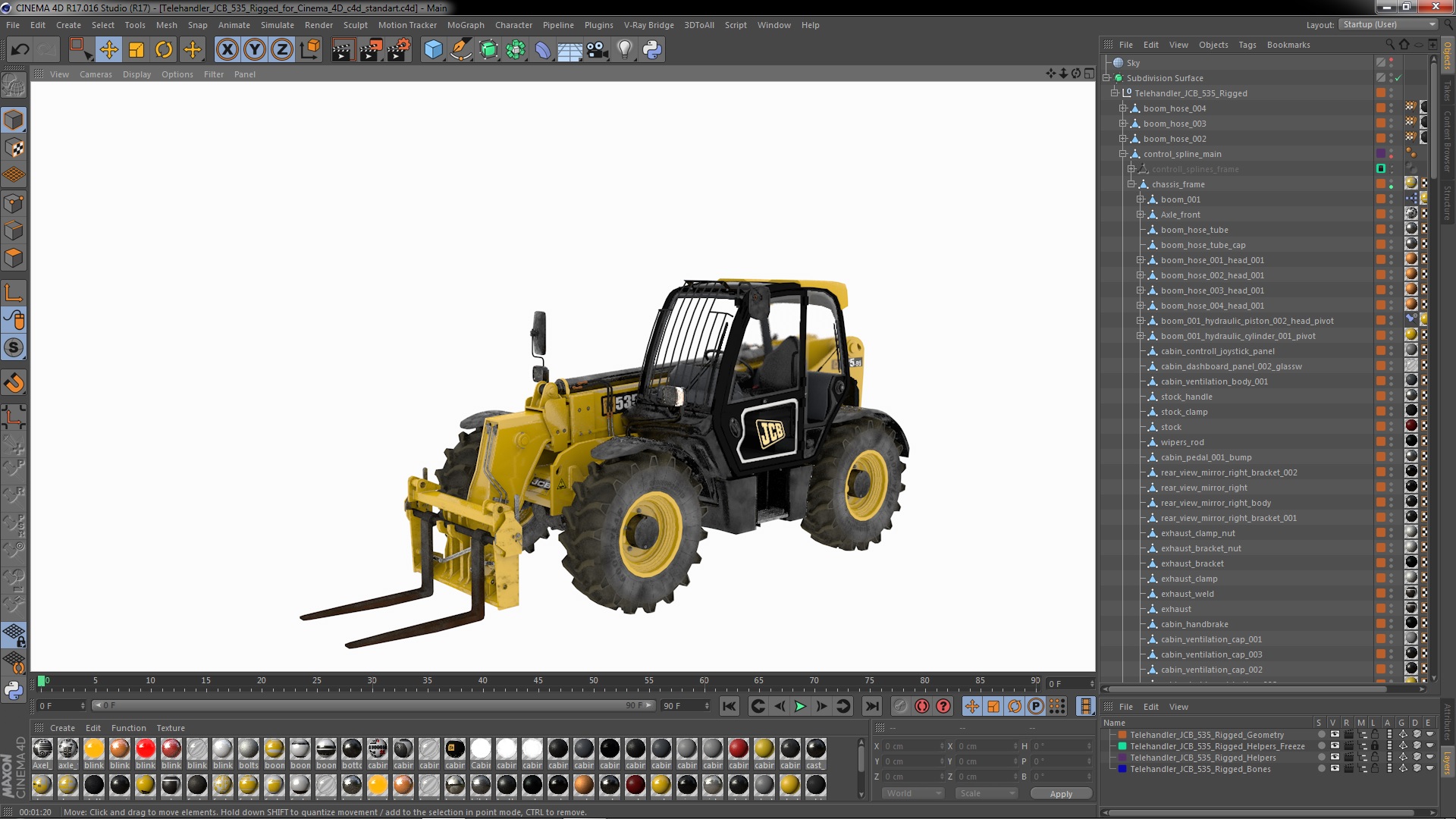This screenshot has height=819, width=1456.
Task: Open the World coordinate dropdown
Action: click(913, 793)
